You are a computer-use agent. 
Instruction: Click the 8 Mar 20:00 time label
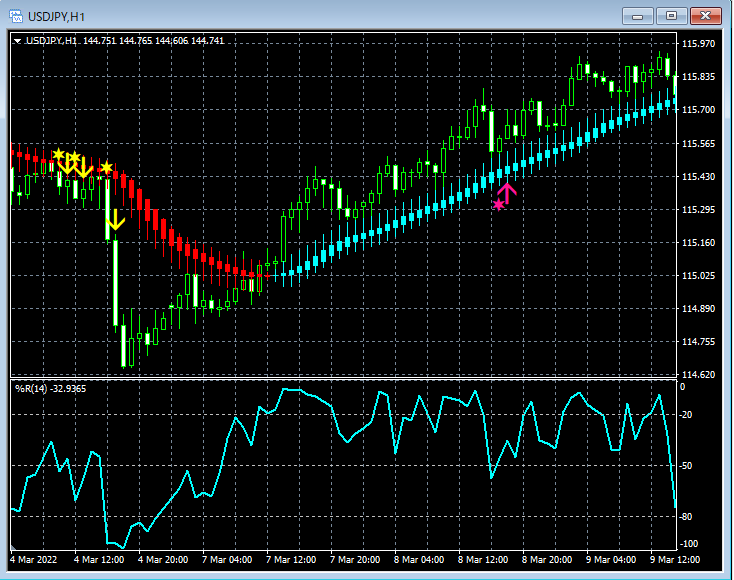pos(547,560)
